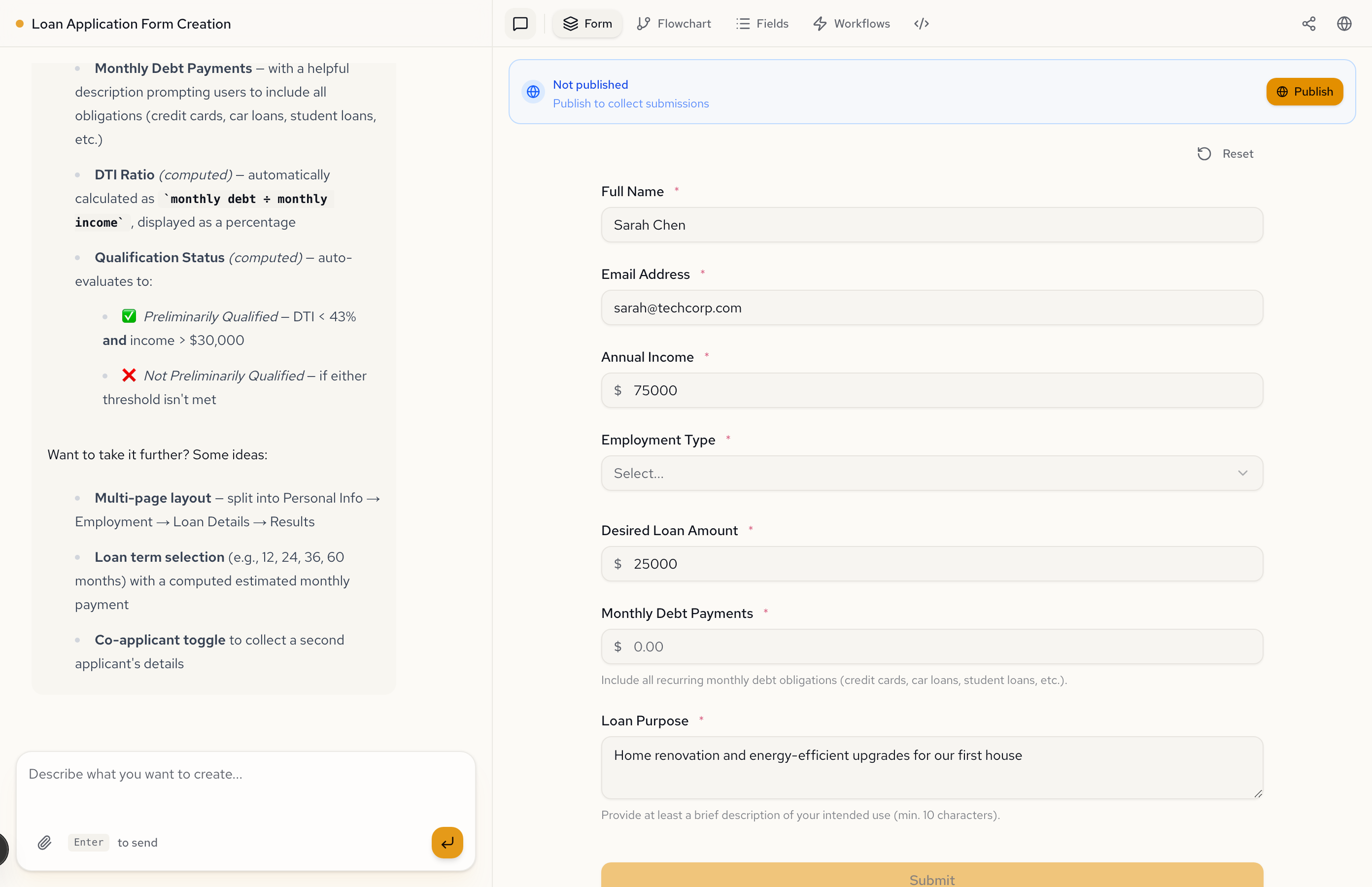Click the globe icon beside Not published
The image size is (1372, 887).
coord(533,92)
